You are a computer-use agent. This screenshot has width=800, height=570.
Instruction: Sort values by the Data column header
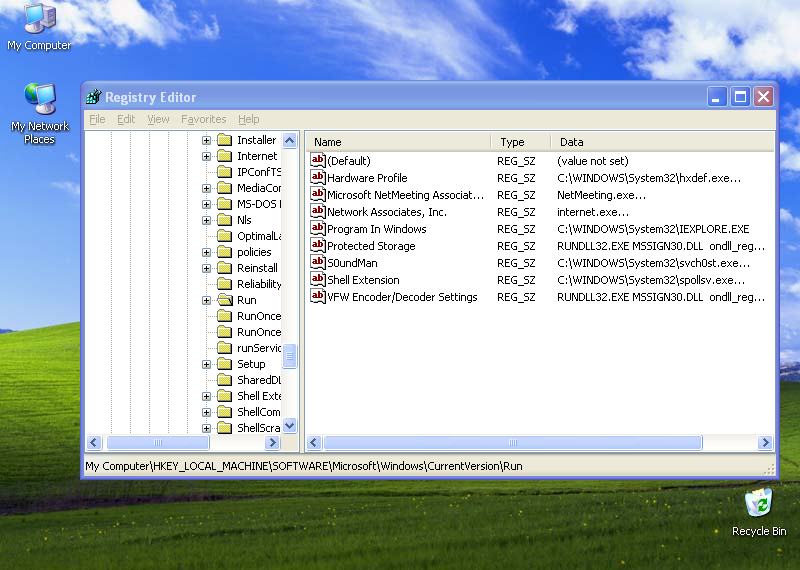[x=662, y=142]
